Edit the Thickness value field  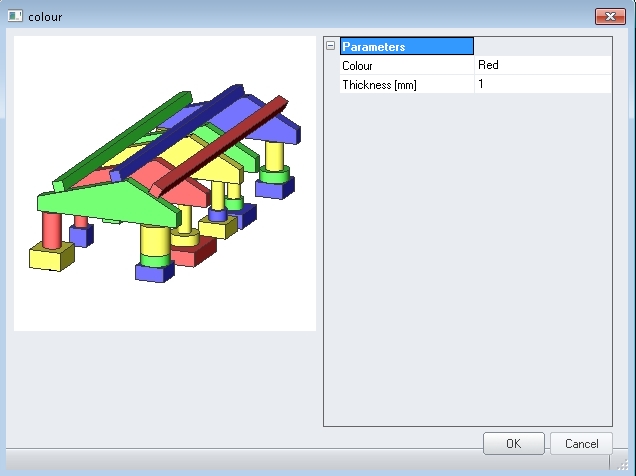coord(543,84)
